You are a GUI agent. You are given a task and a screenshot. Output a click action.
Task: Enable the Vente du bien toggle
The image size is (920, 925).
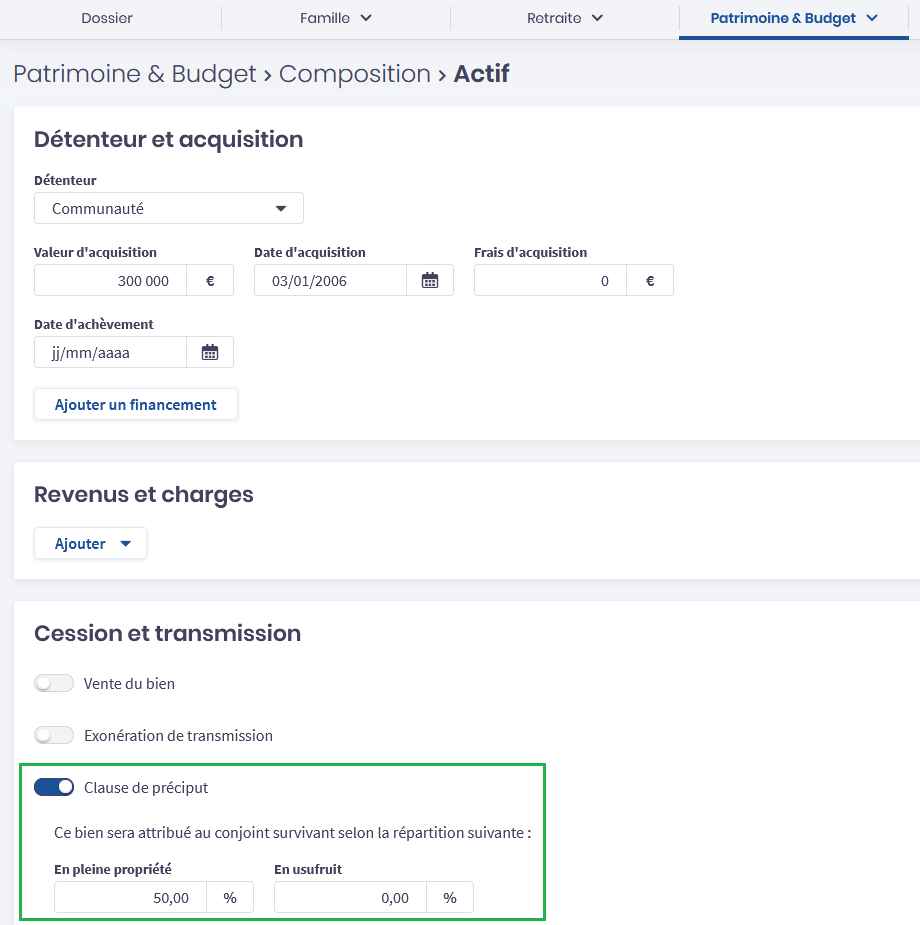(x=54, y=684)
